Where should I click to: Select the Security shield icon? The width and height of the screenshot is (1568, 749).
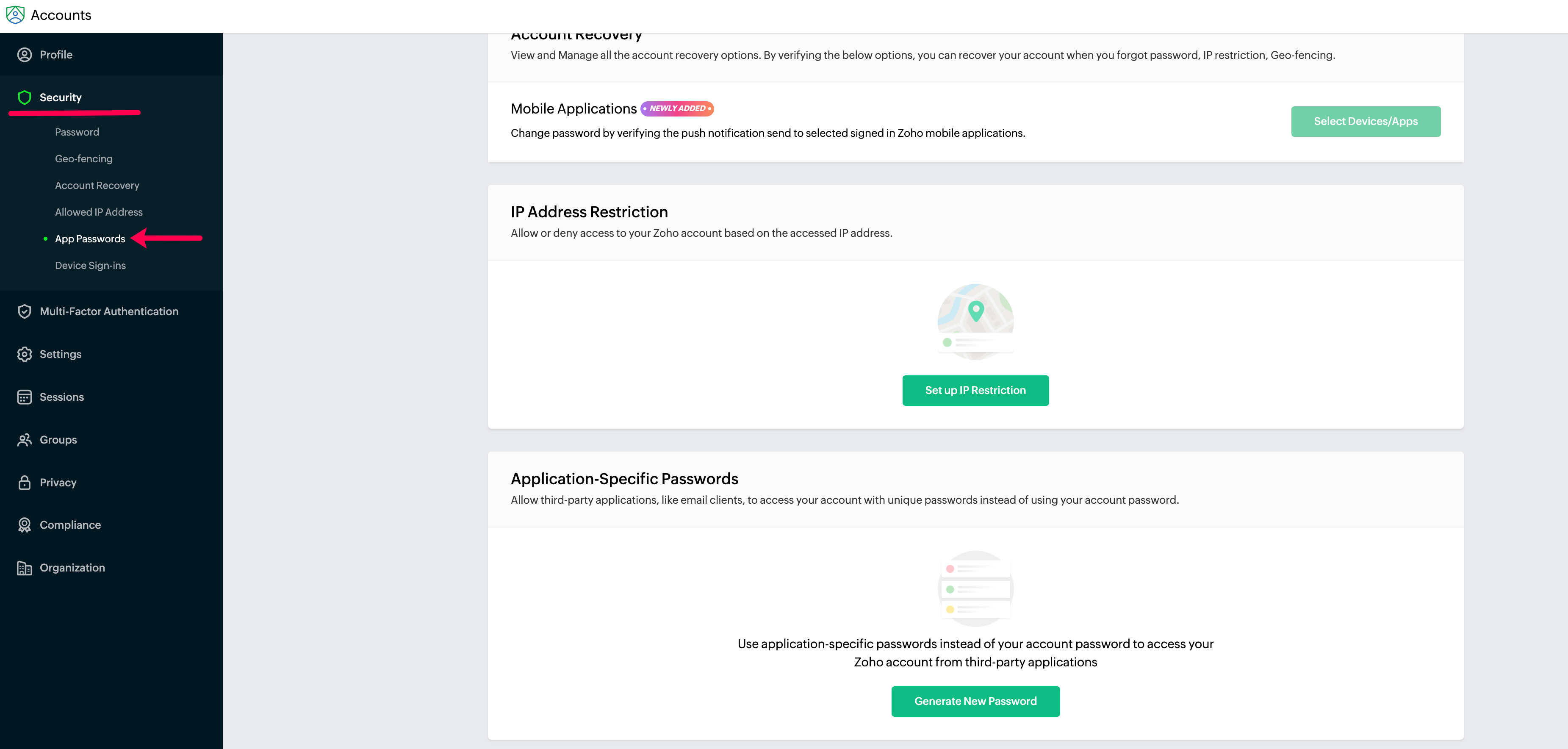(x=24, y=97)
